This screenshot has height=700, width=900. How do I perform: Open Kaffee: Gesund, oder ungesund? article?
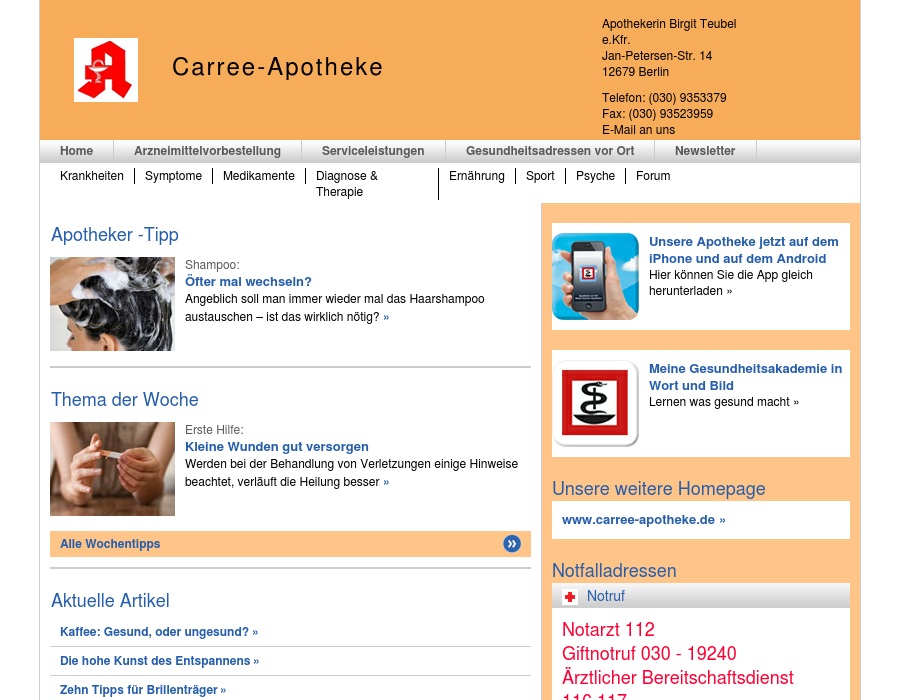158,632
